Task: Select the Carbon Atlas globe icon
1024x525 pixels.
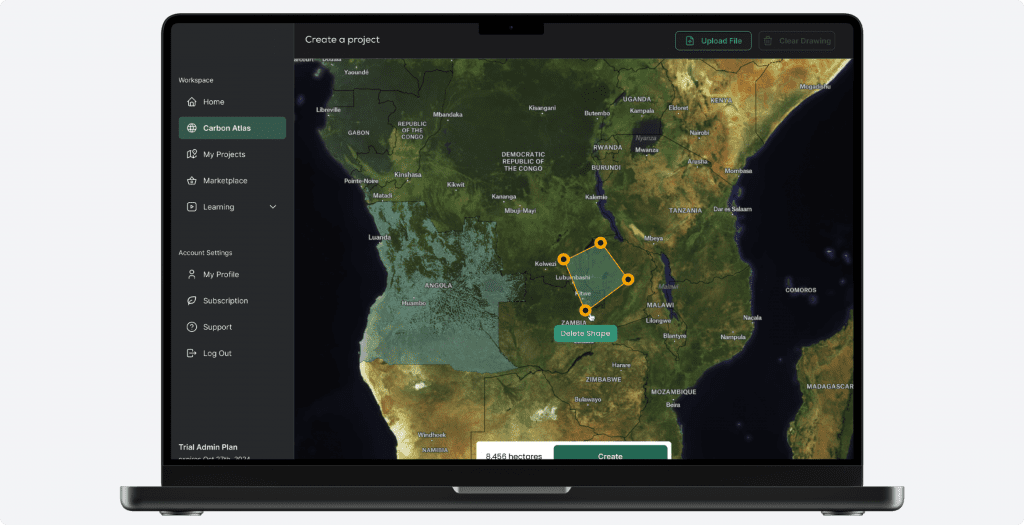Action: (x=191, y=128)
